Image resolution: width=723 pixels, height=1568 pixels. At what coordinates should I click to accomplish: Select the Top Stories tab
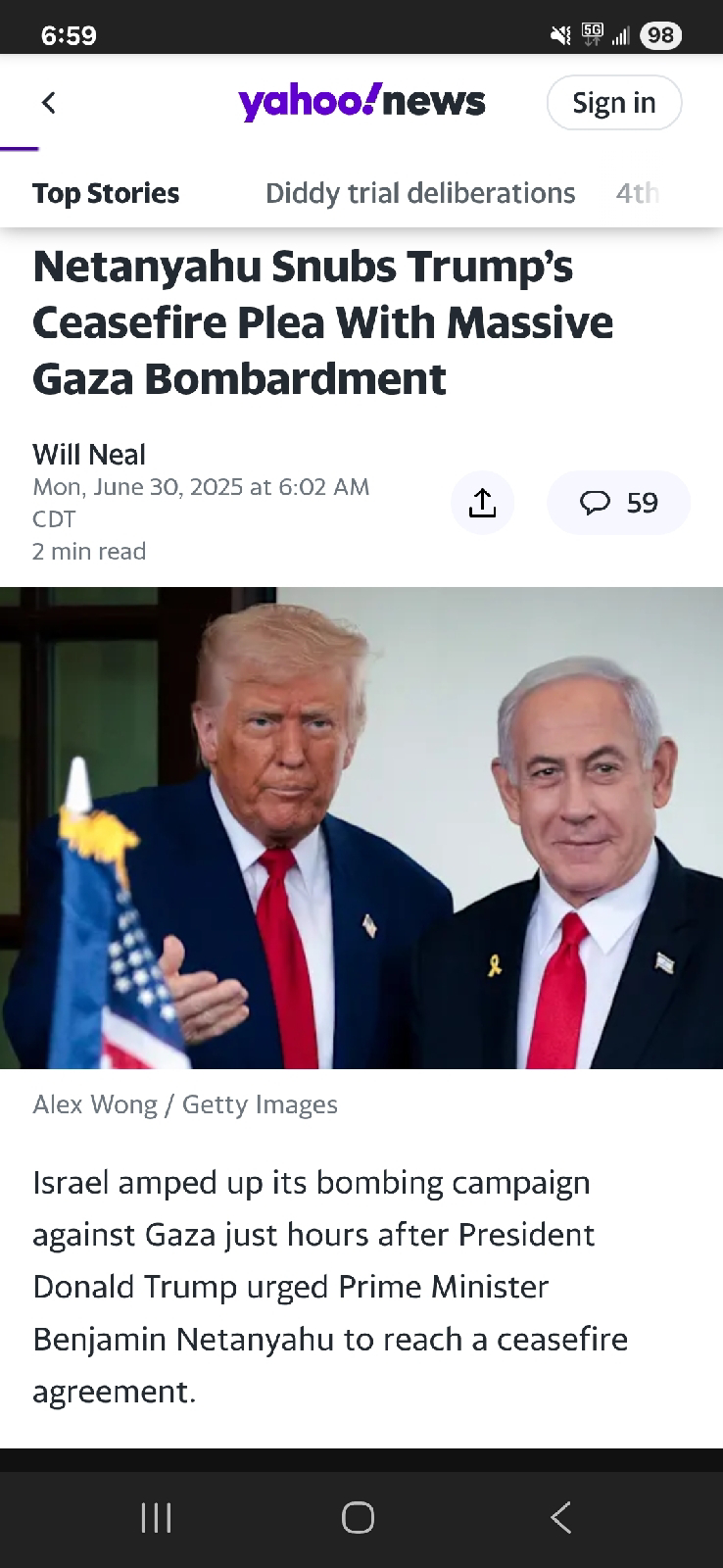[x=106, y=193]
